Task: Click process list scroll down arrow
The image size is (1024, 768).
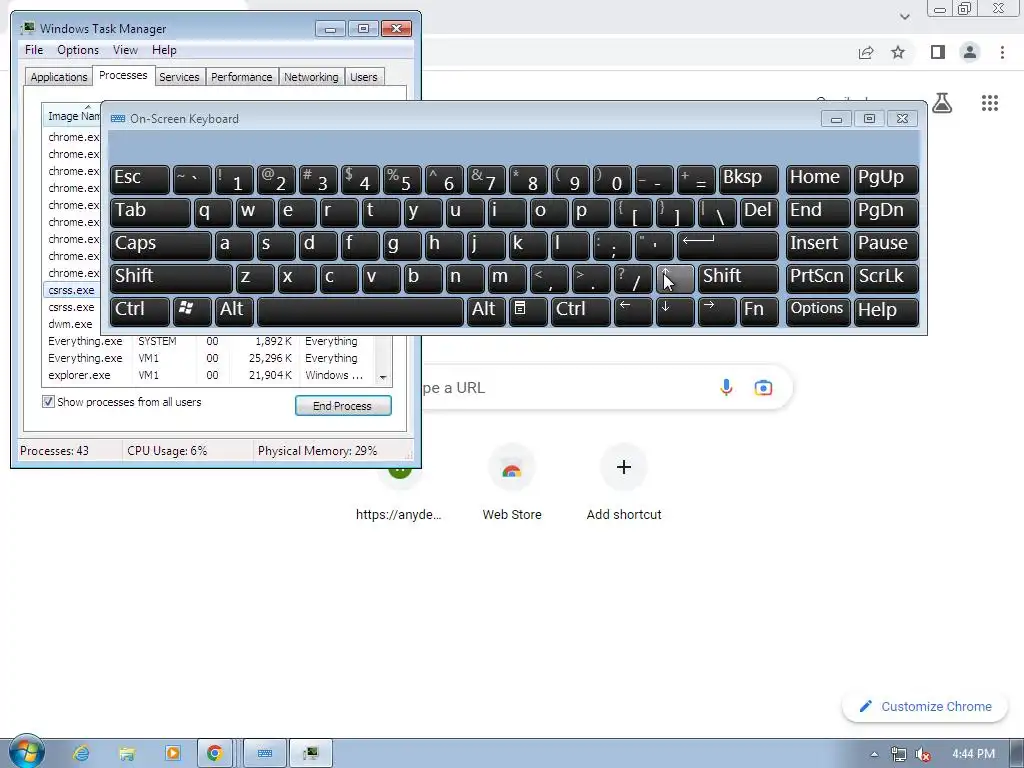Action: click(x=383, y=377)
